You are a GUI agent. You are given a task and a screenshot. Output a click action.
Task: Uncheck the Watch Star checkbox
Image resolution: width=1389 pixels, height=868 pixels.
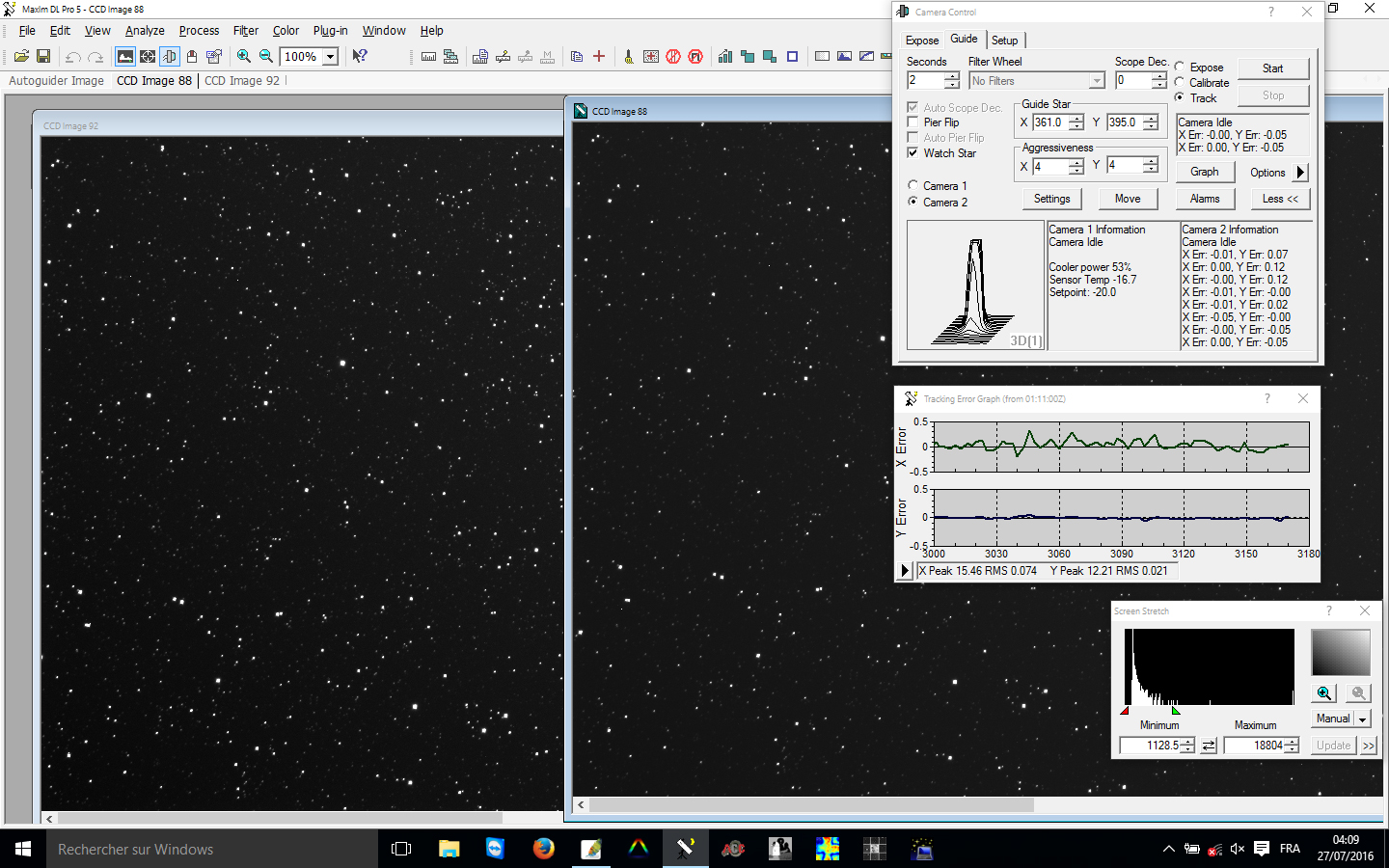click(x=912, y=153)
